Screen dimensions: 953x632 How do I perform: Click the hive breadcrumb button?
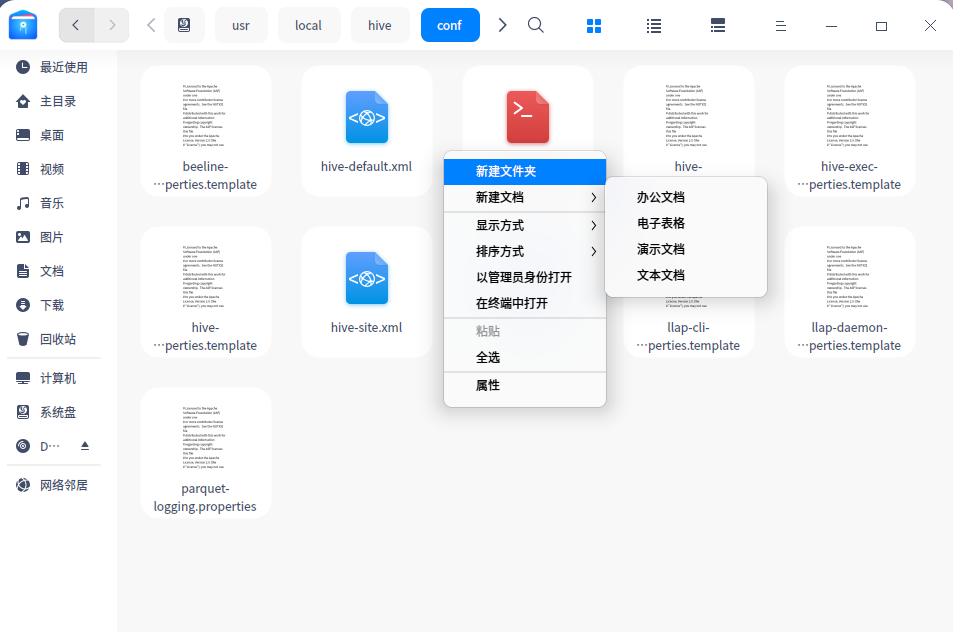coord(379,25)
